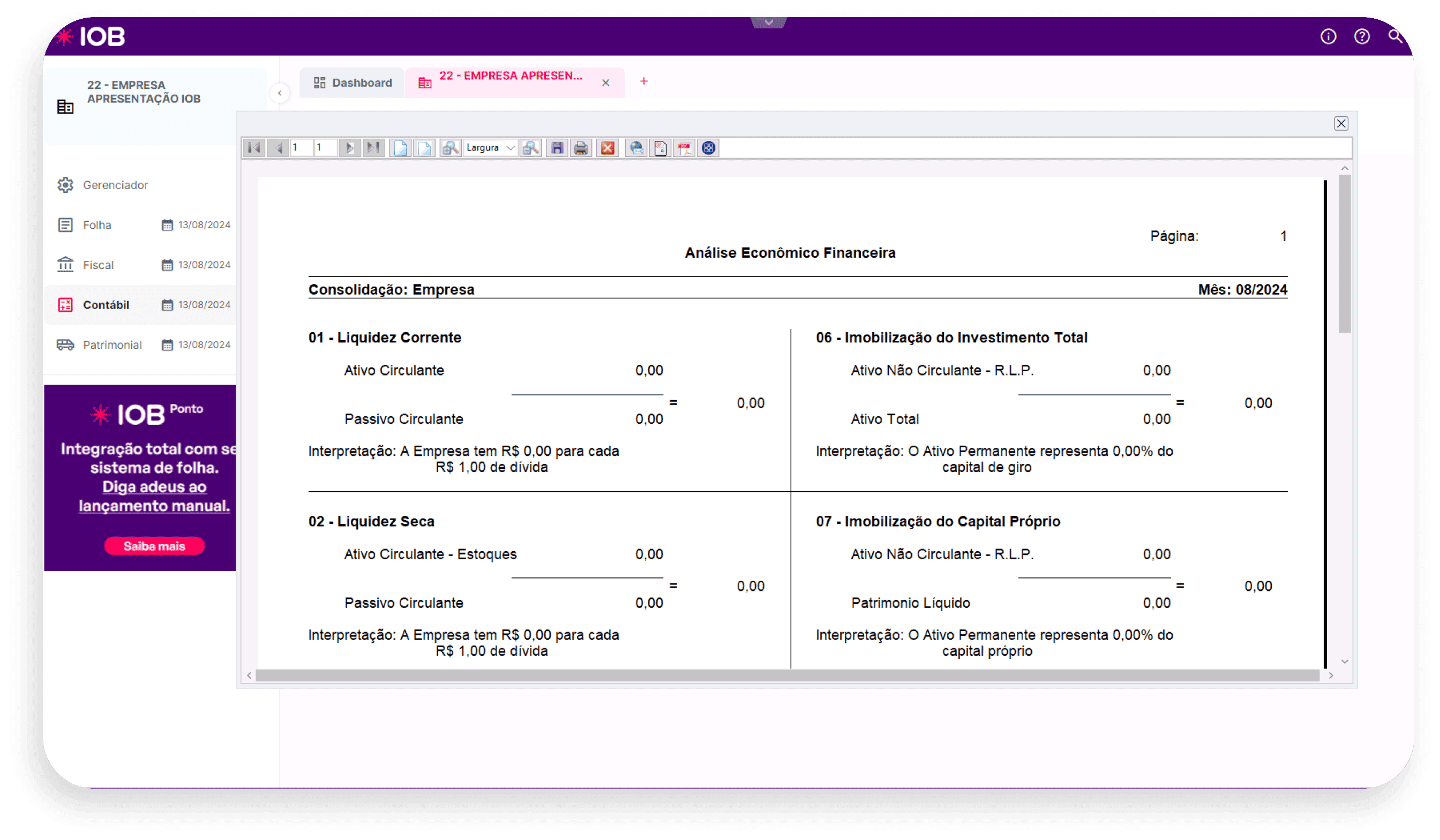This screenshot has width=1440, height=840.
Task: Go to the previous page
Action: coord(279,147)
